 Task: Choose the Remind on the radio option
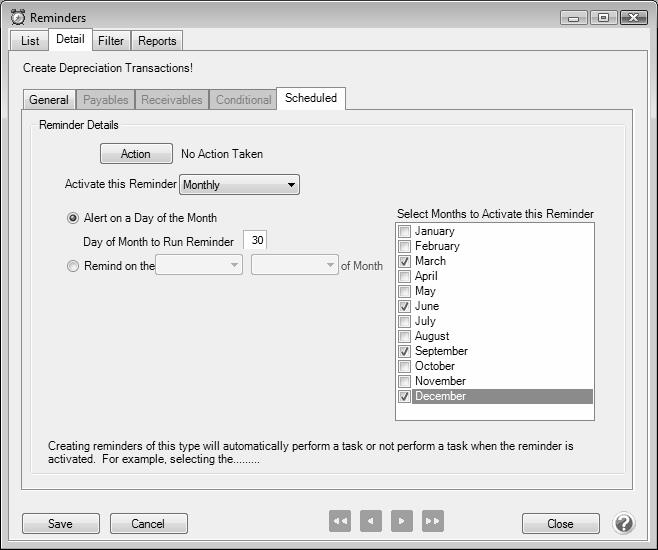73,266
